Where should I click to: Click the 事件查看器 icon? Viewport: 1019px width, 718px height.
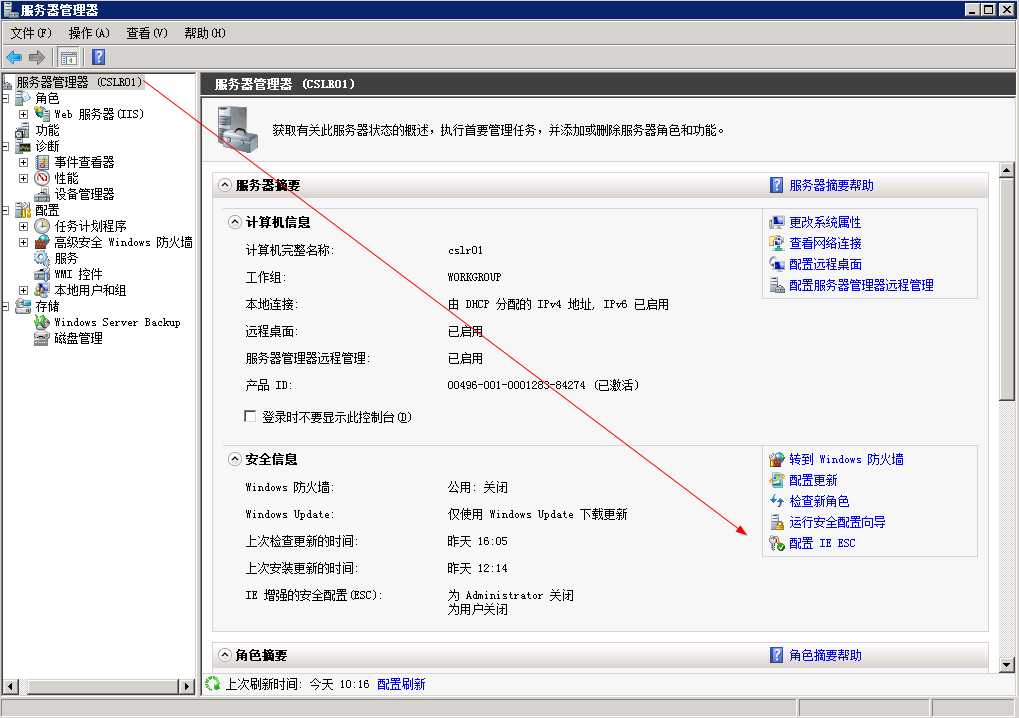[x=42, y=162]
